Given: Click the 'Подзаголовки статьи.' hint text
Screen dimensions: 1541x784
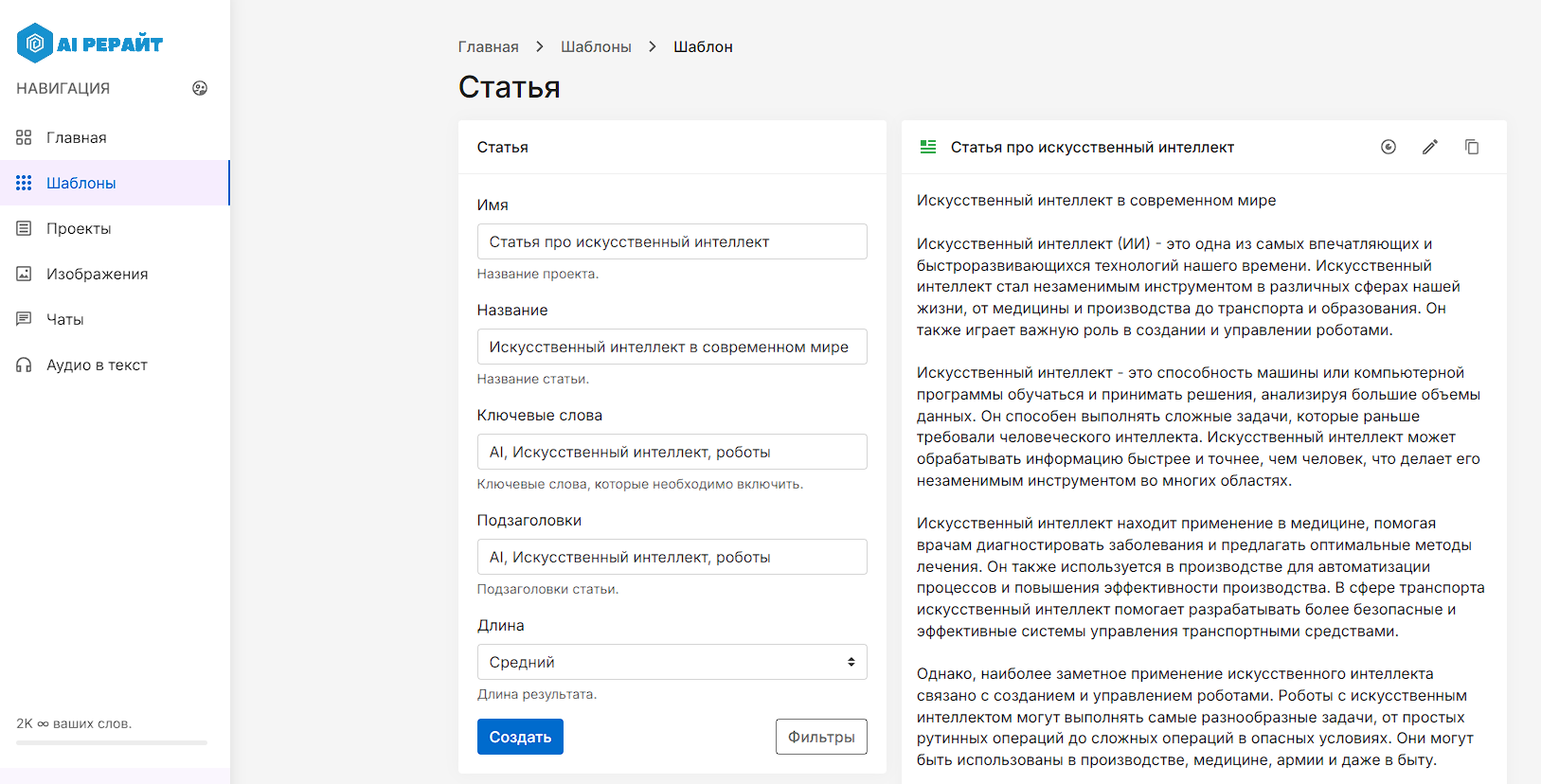Looking at the screenshot, I should 547,589.
